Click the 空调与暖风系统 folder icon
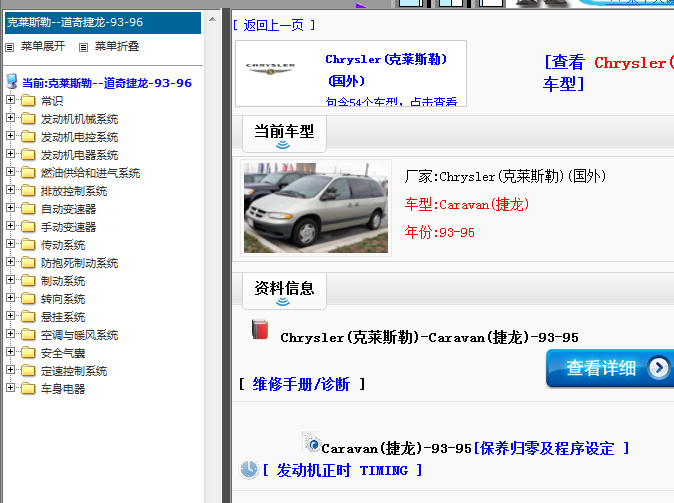The width and height of the screenshot is (674, 503). tap(28, 334)
